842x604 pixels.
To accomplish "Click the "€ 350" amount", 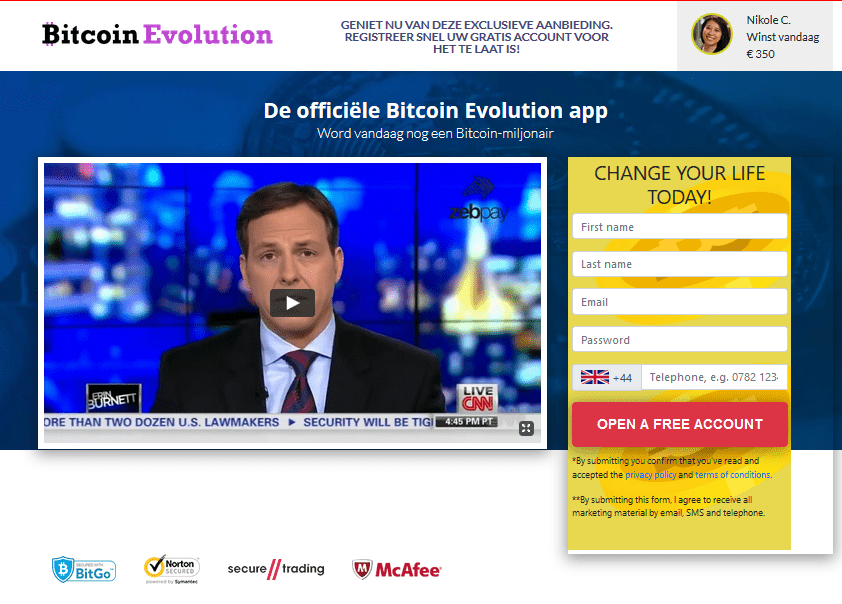I will coord(760,54).
